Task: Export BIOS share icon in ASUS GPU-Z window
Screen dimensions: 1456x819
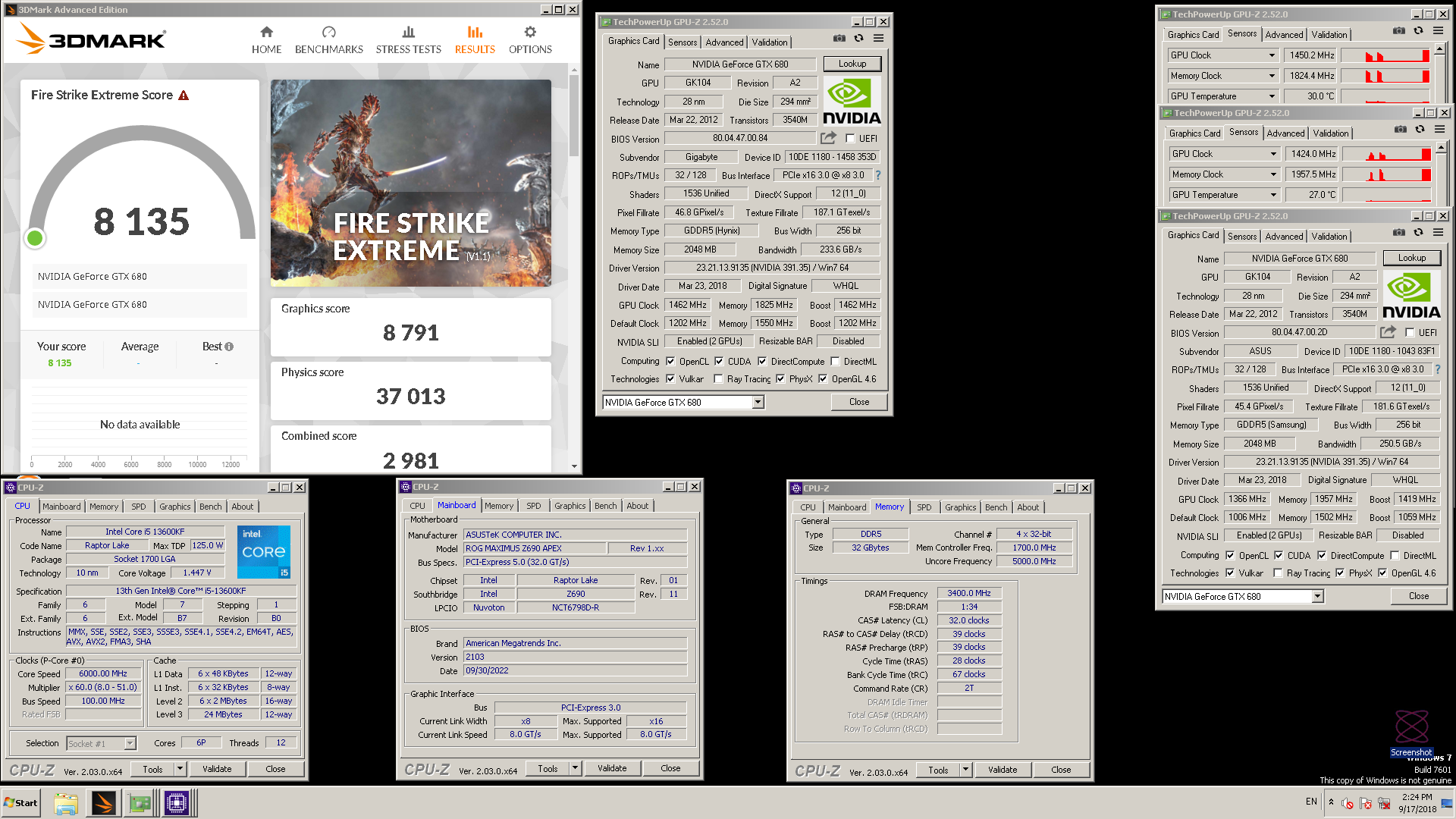Action: [x=1388, y=332]
